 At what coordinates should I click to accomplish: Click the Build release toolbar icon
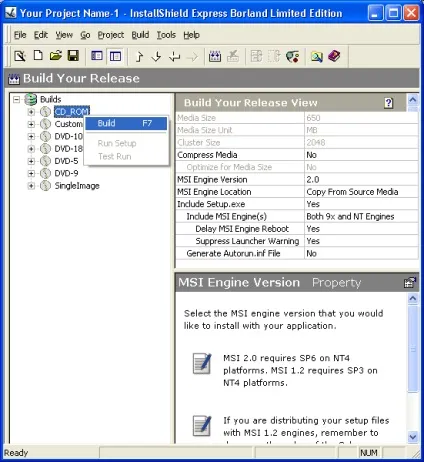point(215,56)
